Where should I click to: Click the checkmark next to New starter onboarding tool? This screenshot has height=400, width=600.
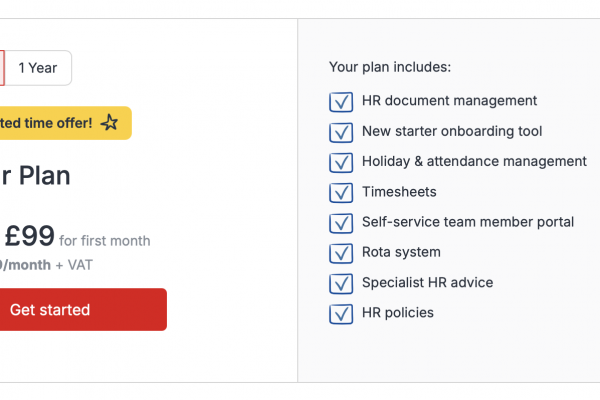coord(341,132)
